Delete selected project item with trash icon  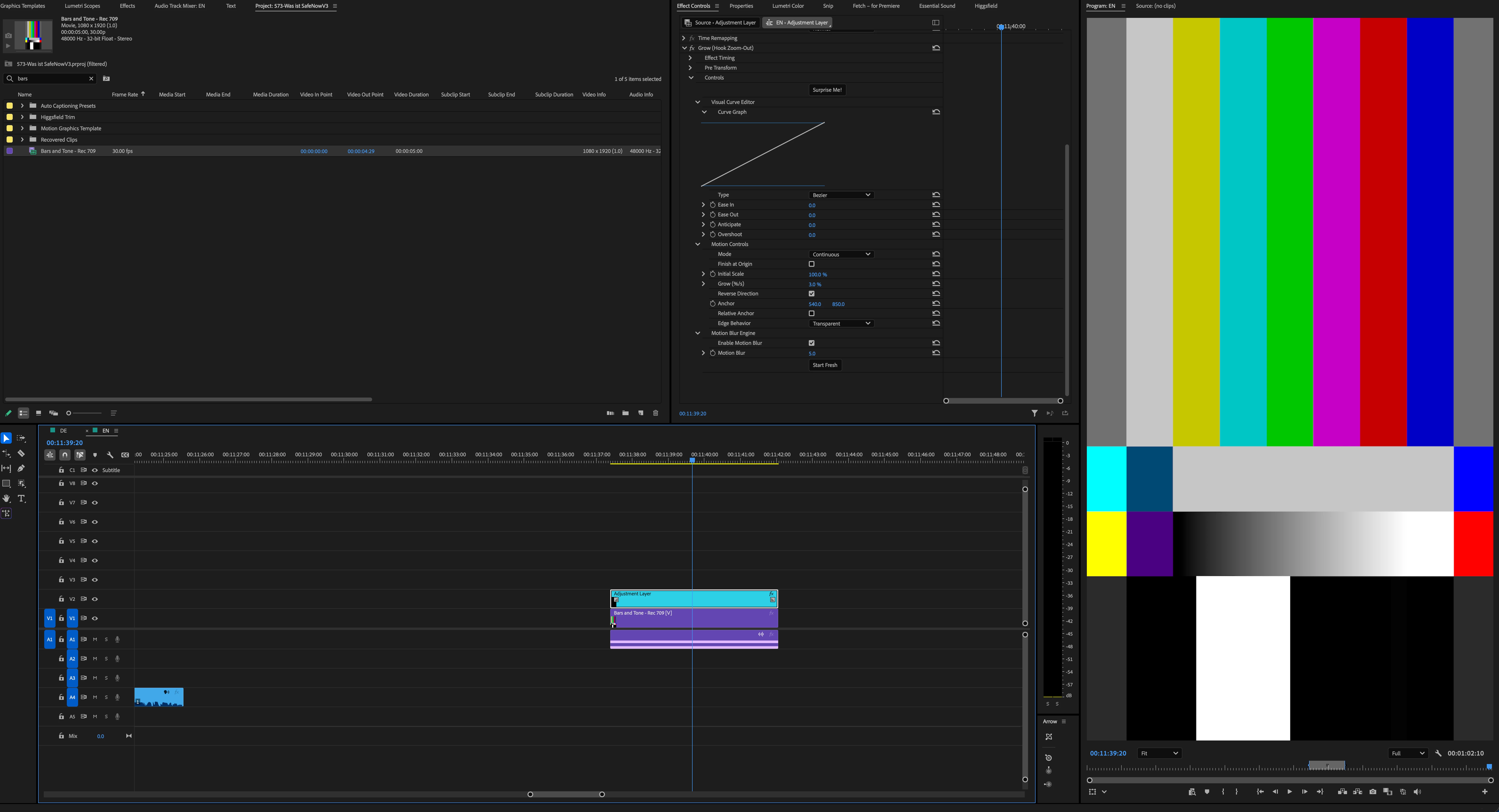[656, 413]
